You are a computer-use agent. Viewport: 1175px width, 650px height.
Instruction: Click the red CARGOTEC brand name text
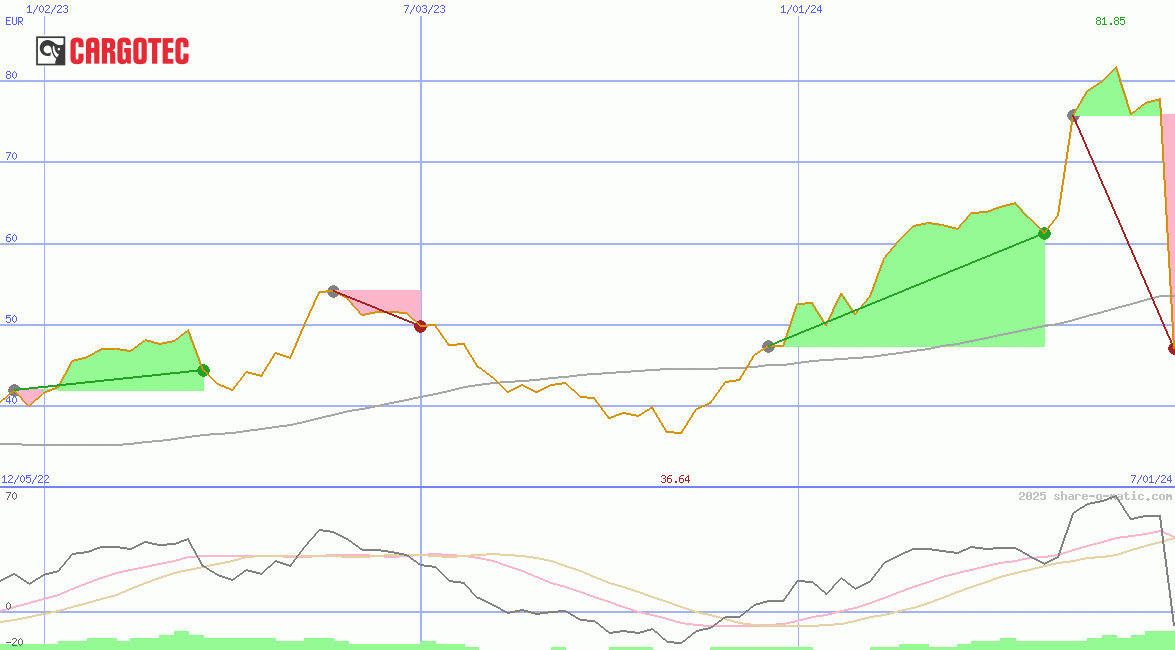pos(129,51)
